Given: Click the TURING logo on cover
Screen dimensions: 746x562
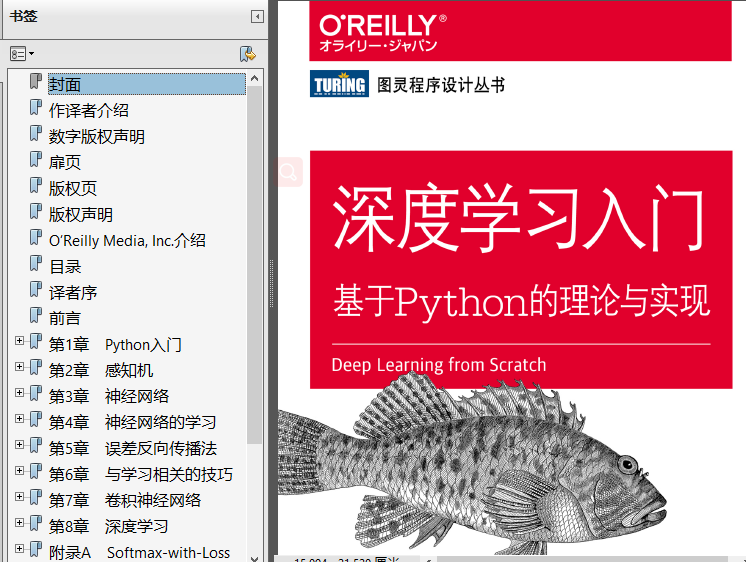Looking at the screenshot, I should 339,84.
